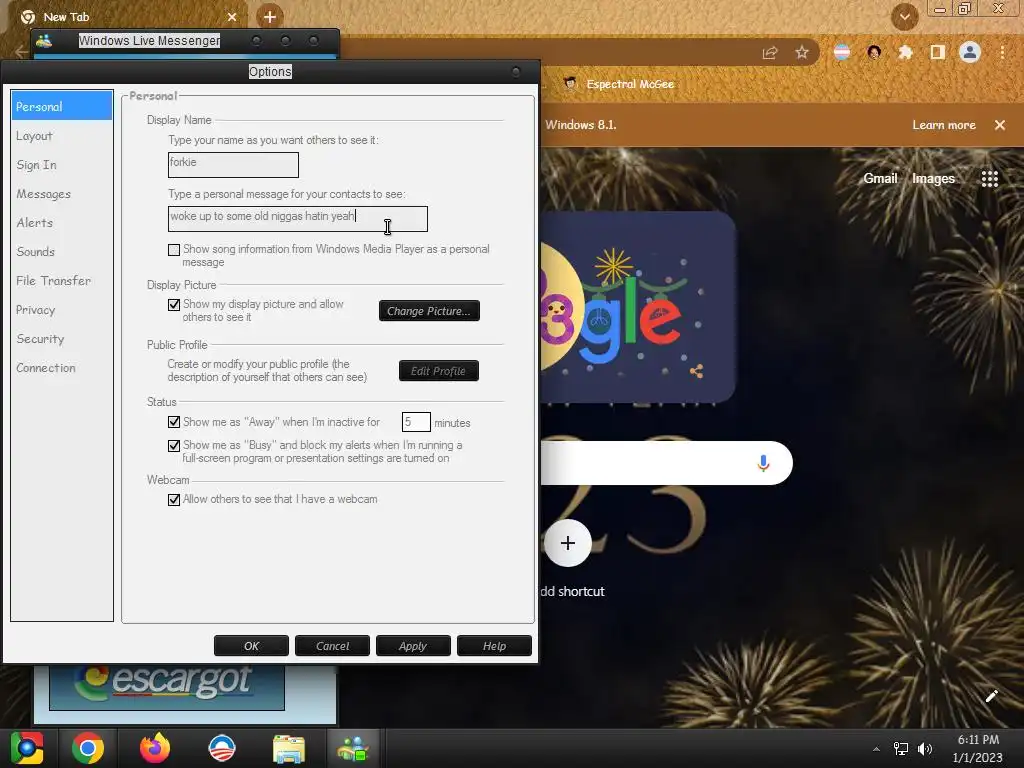The width and height of the screenshot is (1024, 768).
Task: Enable show song information from Media Player
Action: pos(174,249)
